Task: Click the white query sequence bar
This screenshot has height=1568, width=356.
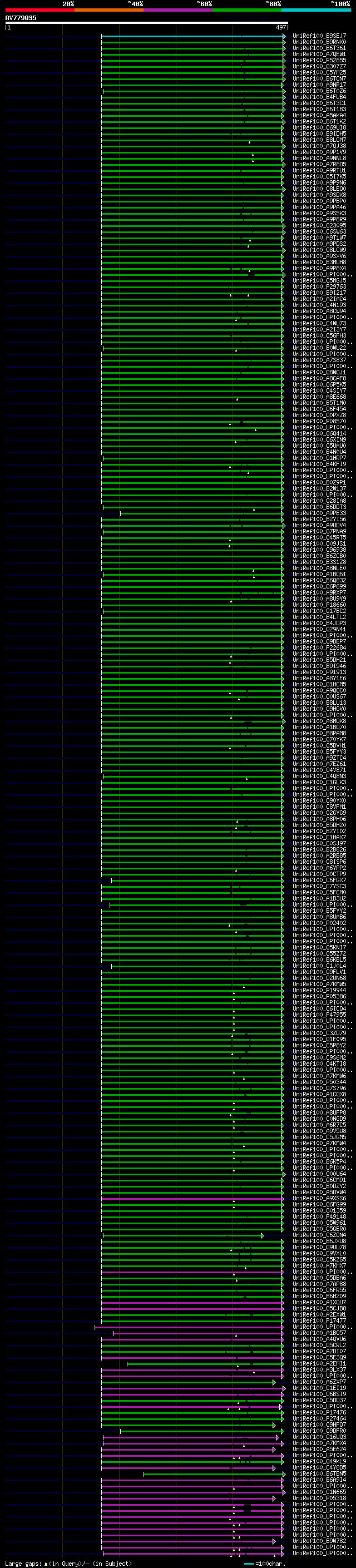Action: [147, 23]
